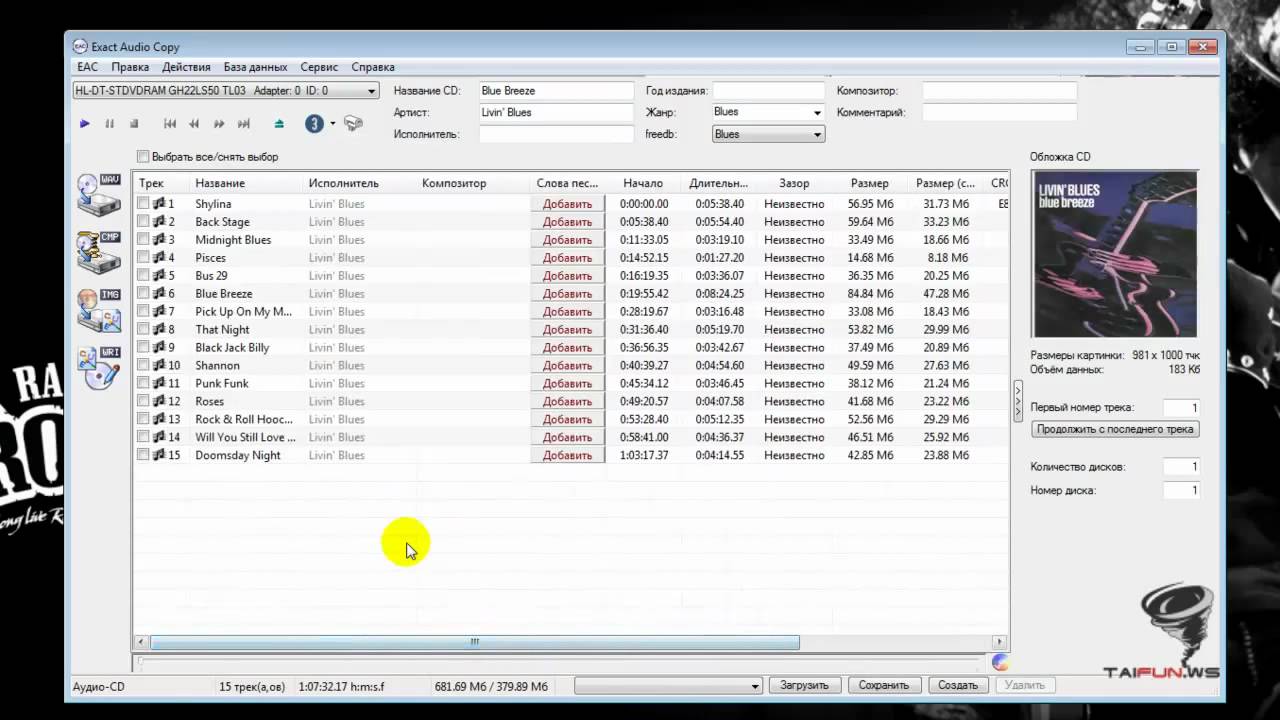Open the CD drive selection dropdown
The height and width of the screenshot is (720, 1280).
(225, 90)
